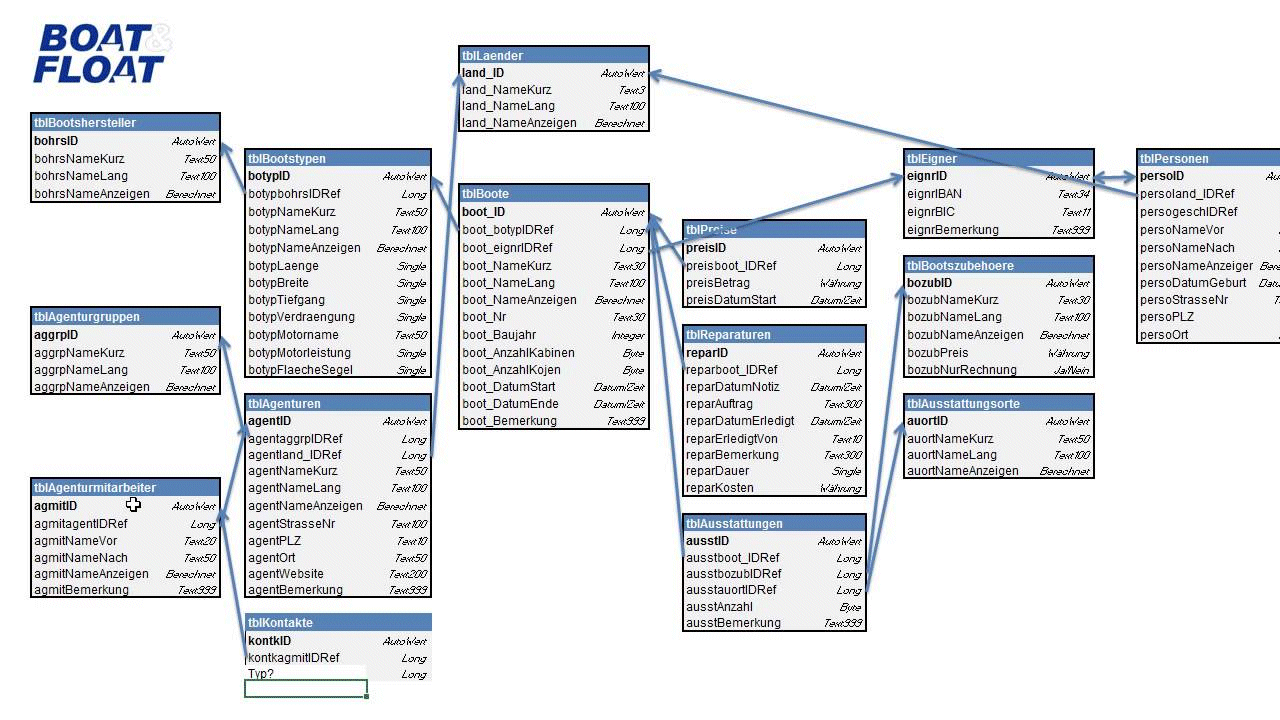Select the empty green-outlined cell in tblKontakte

306,689
